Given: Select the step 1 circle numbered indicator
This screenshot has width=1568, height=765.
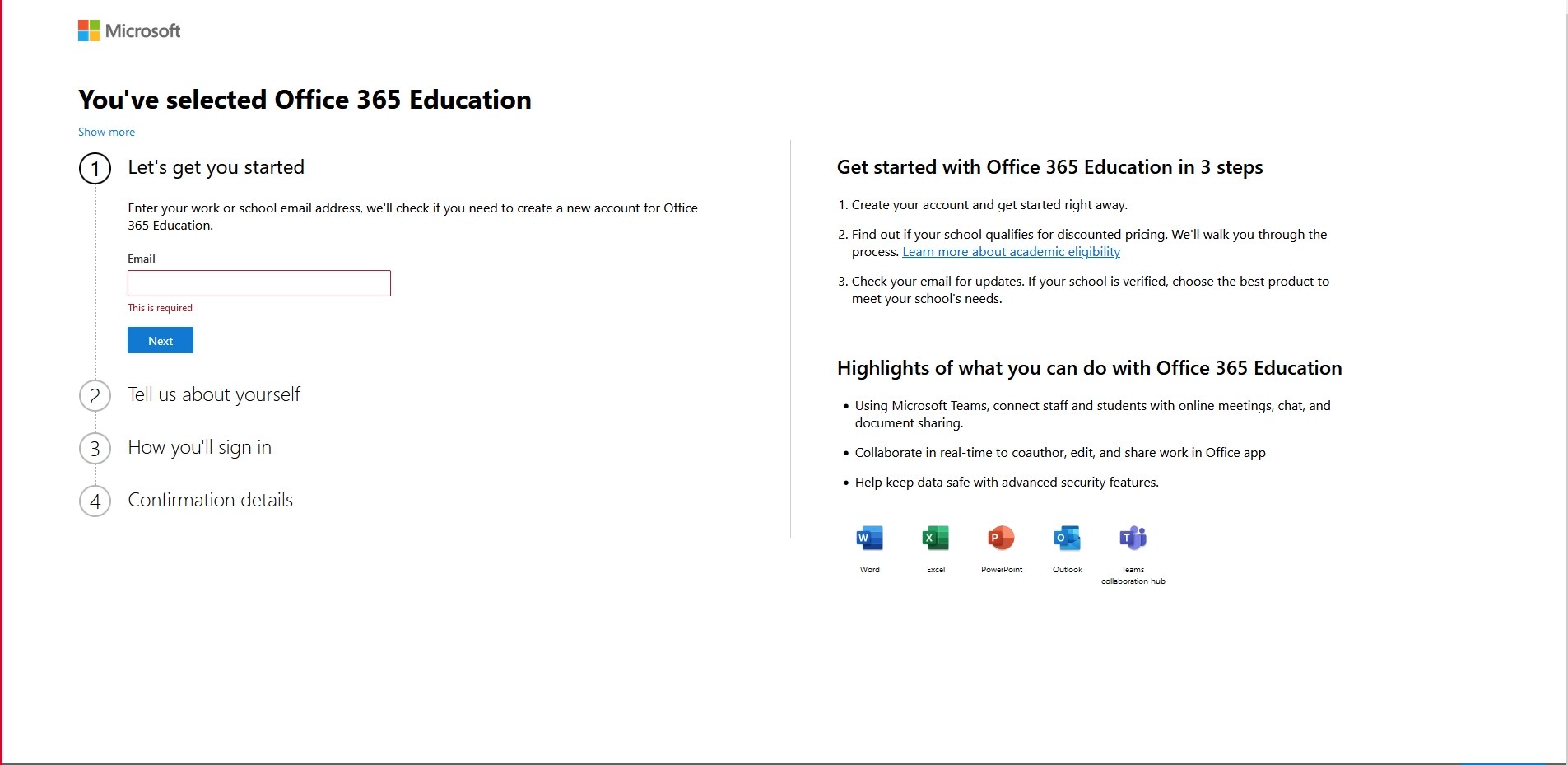Looking at the screenshot, I should (95, 168).
